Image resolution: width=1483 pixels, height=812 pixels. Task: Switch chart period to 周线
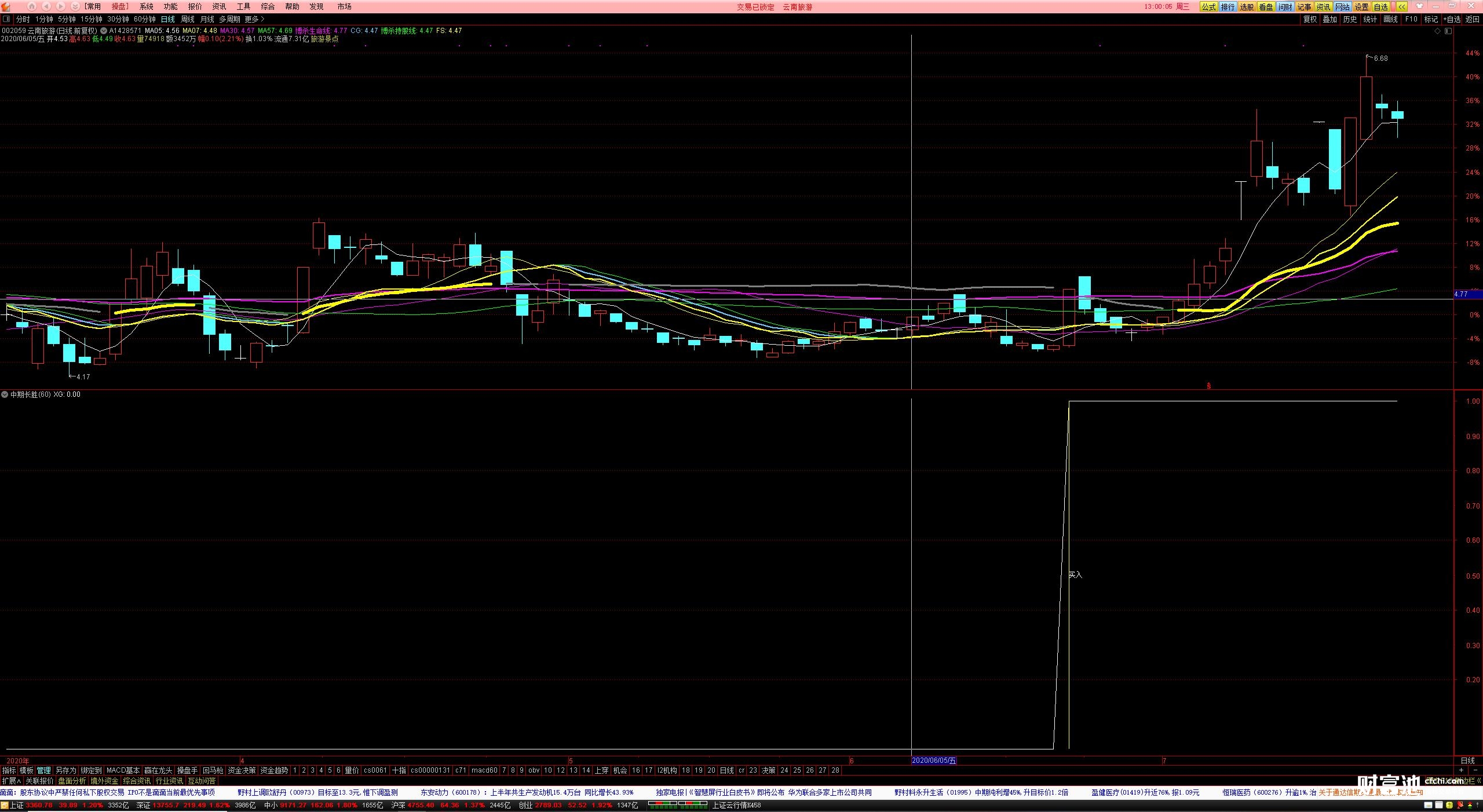tap(187, 19)
